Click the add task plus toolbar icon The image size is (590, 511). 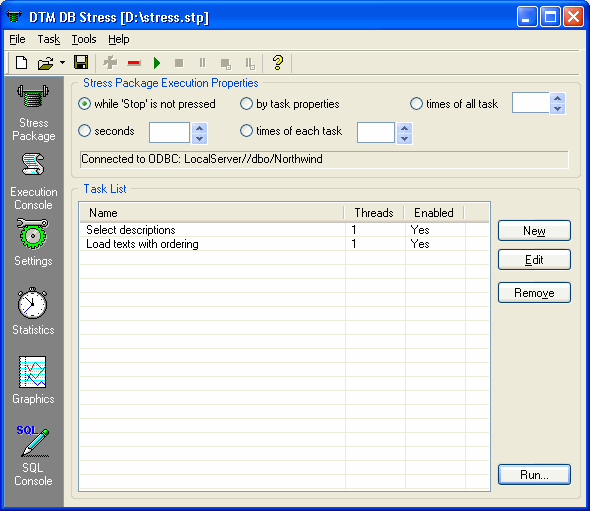[110, 62]
